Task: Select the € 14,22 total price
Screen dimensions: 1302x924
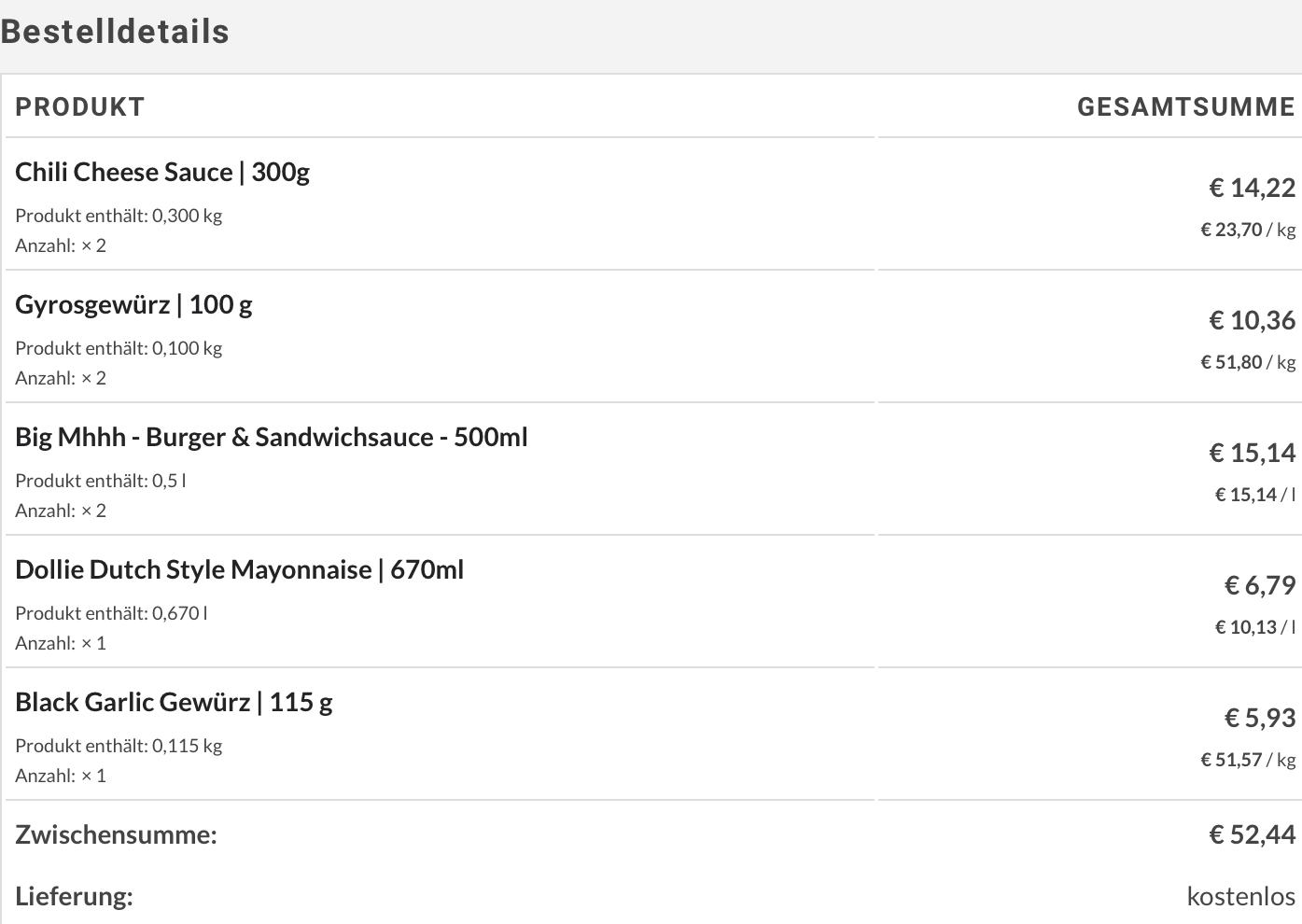Action: click(1252, 189)
